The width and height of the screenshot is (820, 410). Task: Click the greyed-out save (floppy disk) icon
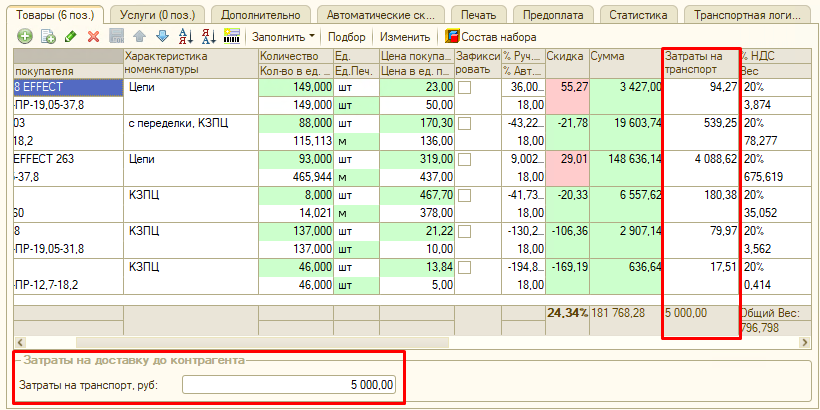pos(116,37)
